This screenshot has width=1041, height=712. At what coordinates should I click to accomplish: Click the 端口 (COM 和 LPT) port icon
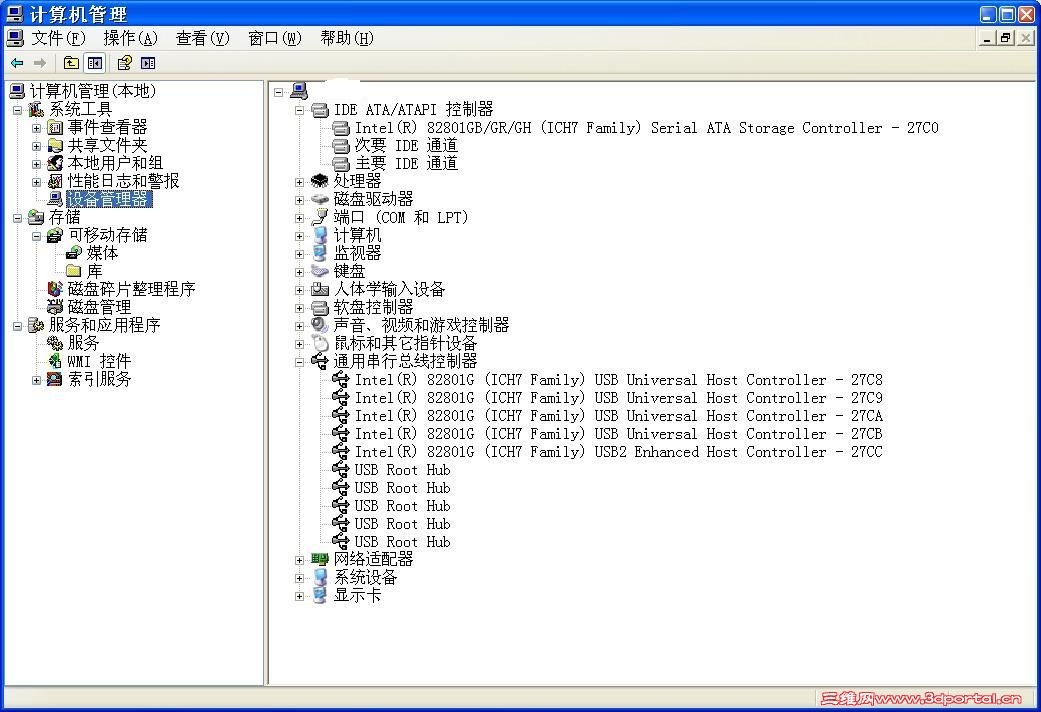click(320, 217)
